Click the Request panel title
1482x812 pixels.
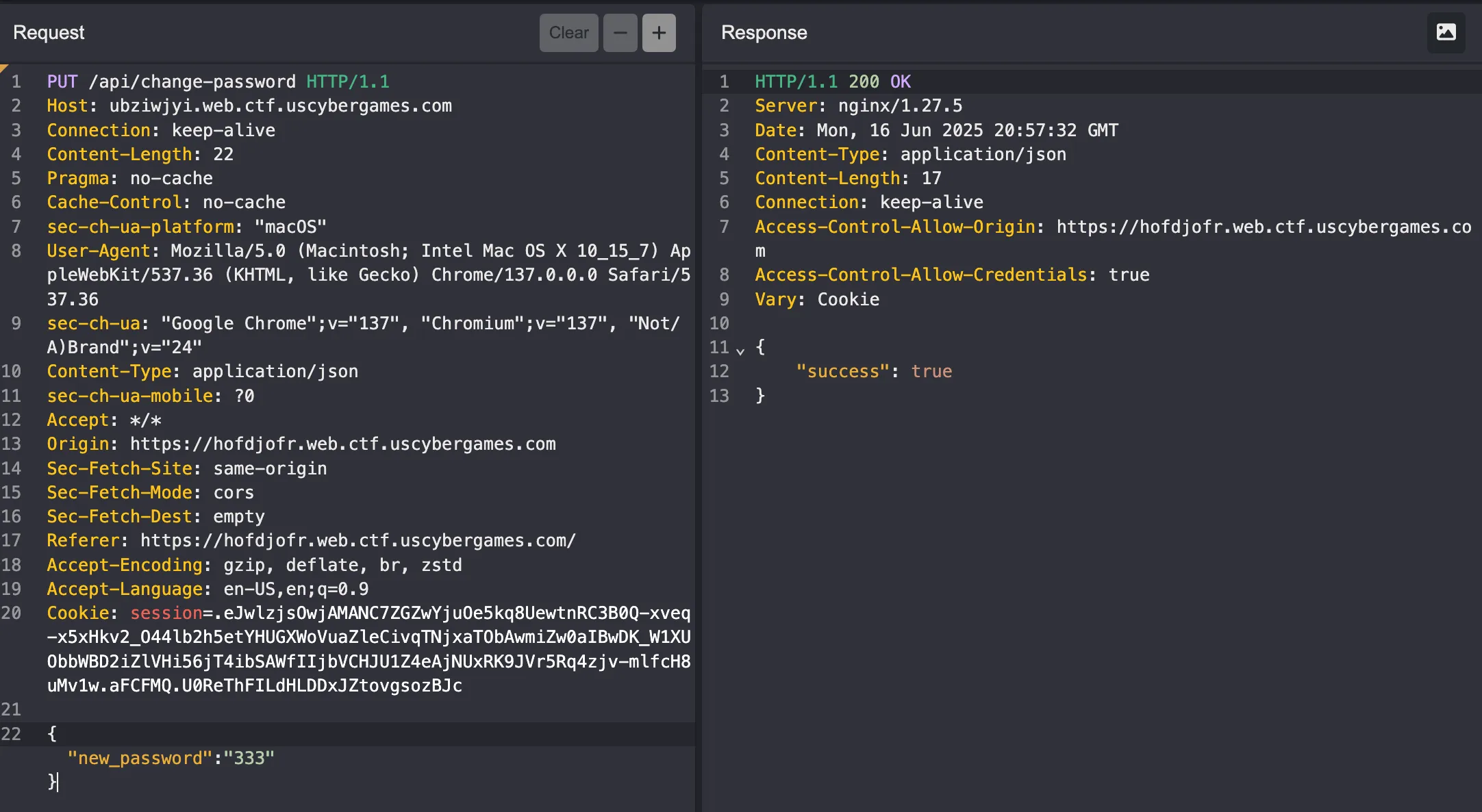click(x=49, y=32)
